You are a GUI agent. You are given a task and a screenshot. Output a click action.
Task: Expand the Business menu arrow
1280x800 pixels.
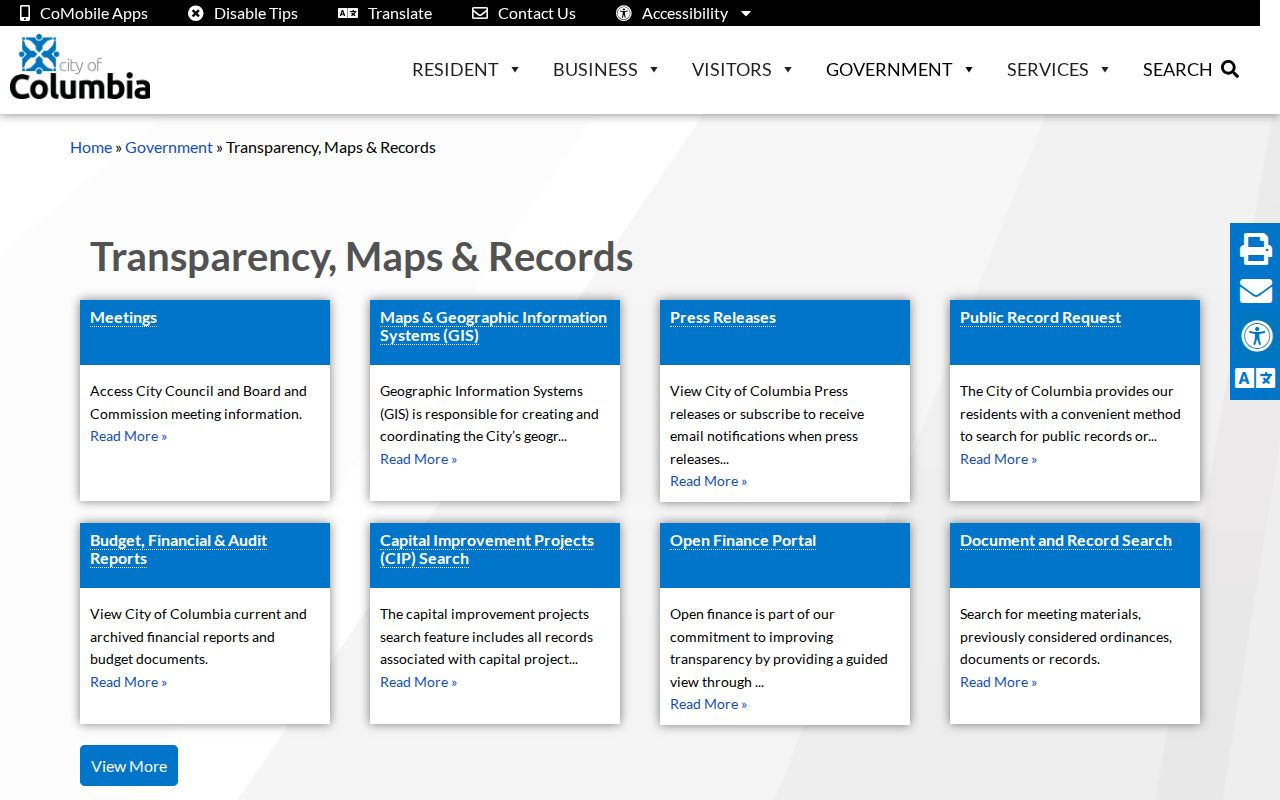654,69
